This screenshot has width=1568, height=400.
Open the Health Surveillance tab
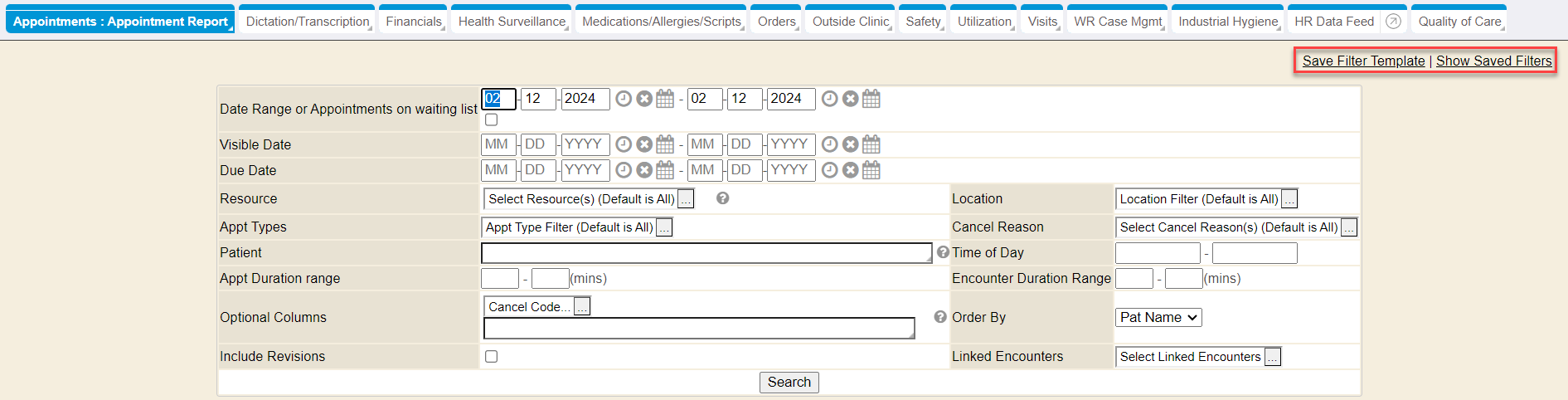click(512, 22)
